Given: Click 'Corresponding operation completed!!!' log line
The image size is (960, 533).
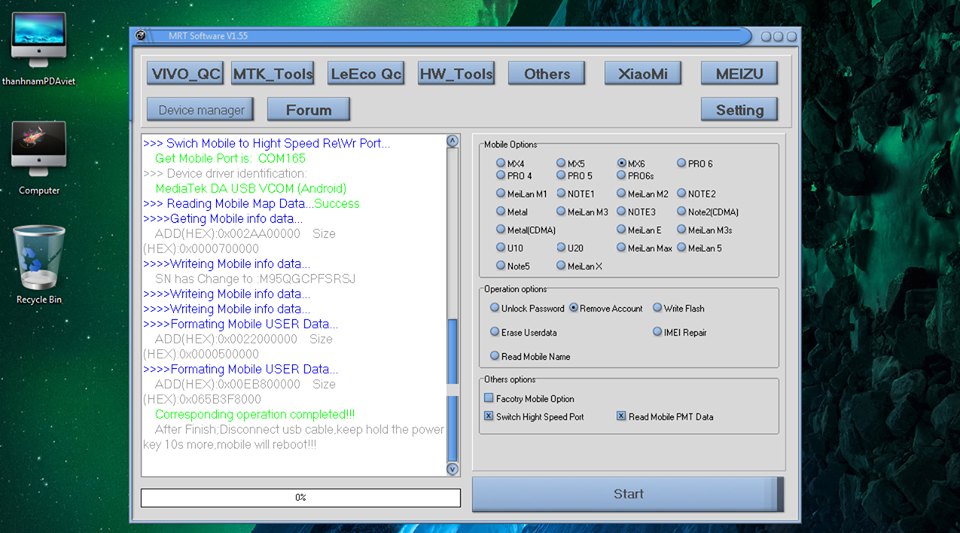Looking at the screenshot, I should pos(255,414).
